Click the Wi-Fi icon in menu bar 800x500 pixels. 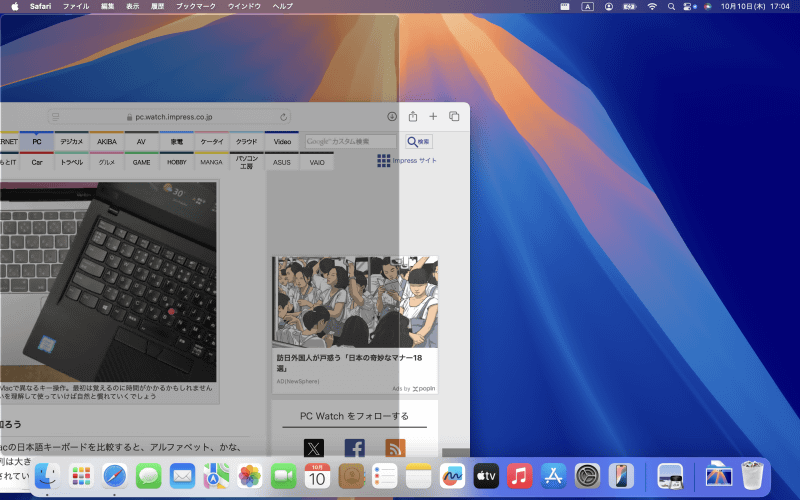[x=652, y=7]
